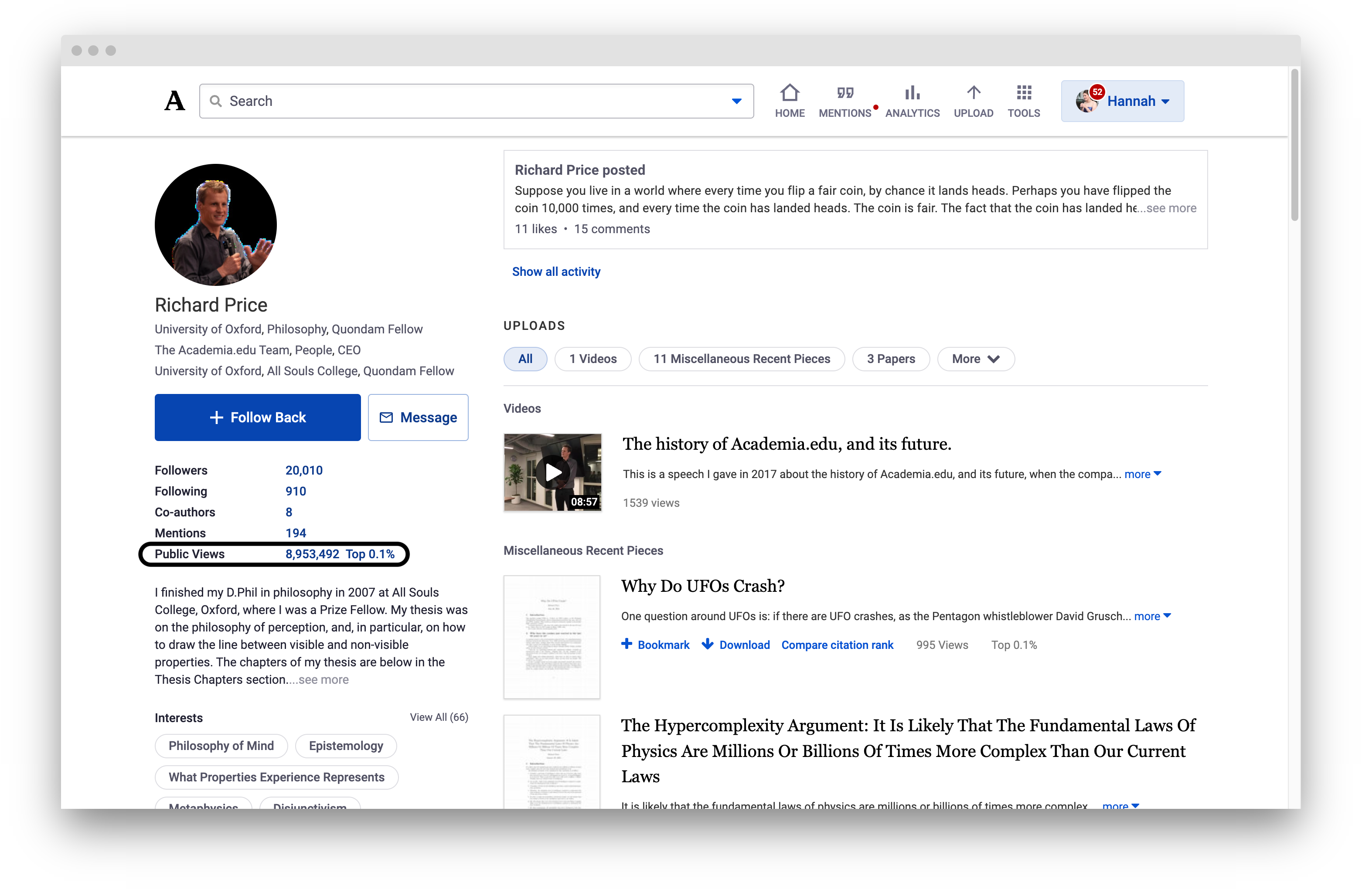Click Download arrow icon for UFOs paper
Image resolution: width=1362 pixels, height=896 pixels.
707,644
